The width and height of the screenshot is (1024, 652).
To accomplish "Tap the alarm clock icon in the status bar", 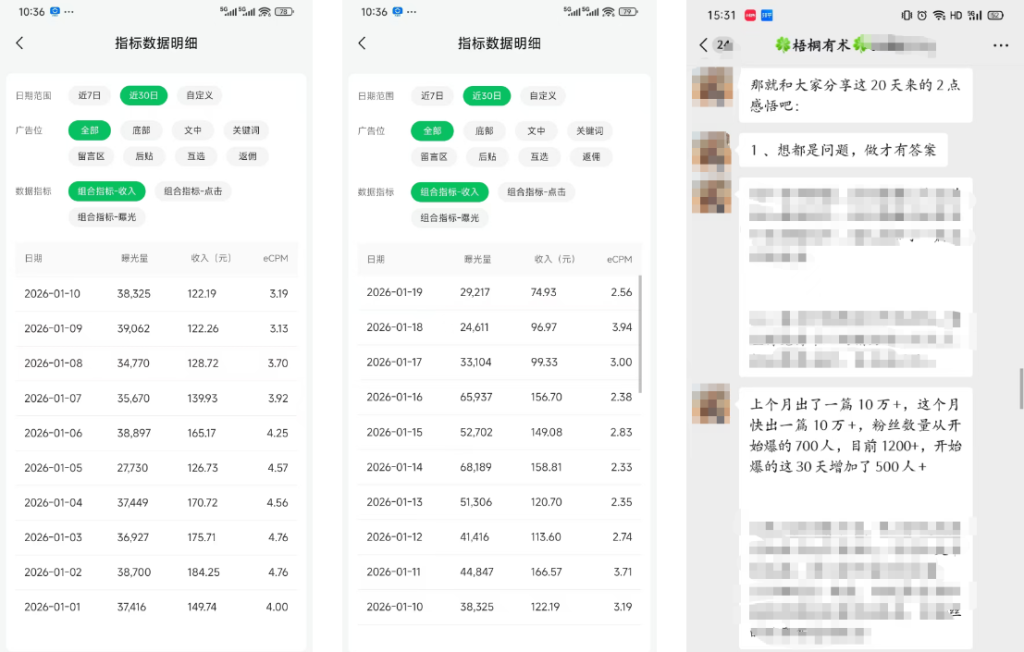I will [922, 15].
